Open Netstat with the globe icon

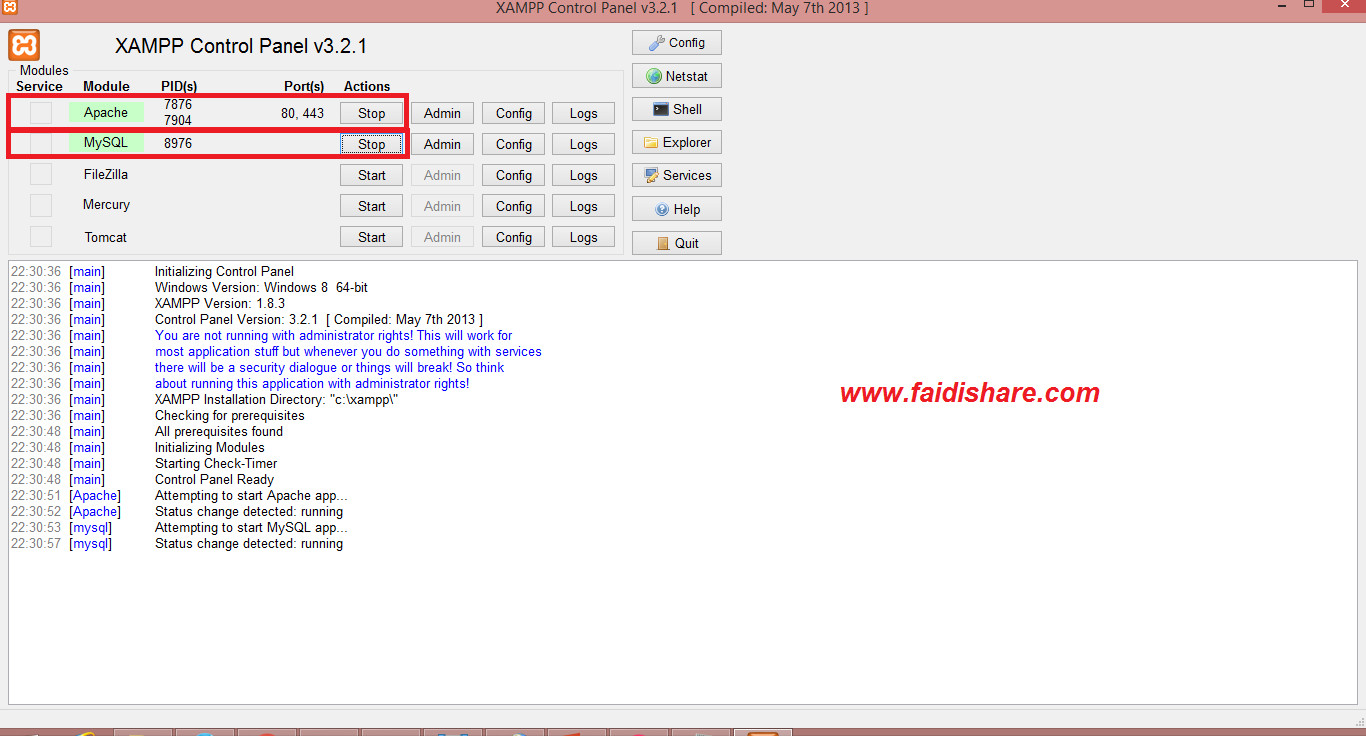pyautogui.click(x=677, y=76)
